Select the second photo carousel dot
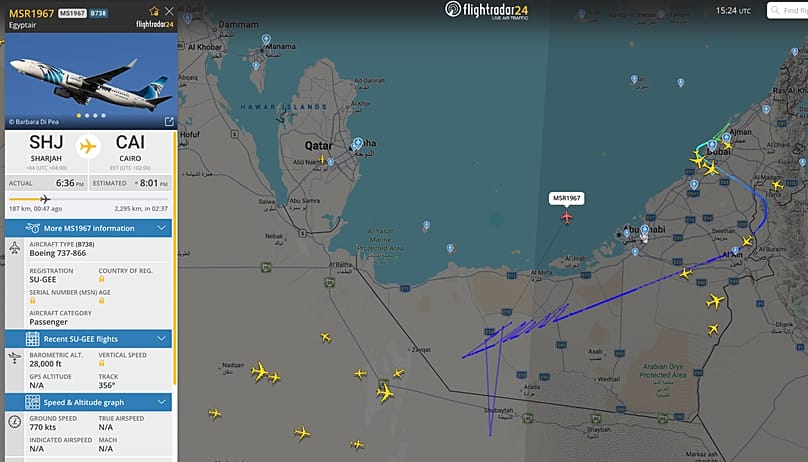Screen dimensions: 808x462 click(x=87, y=116)
